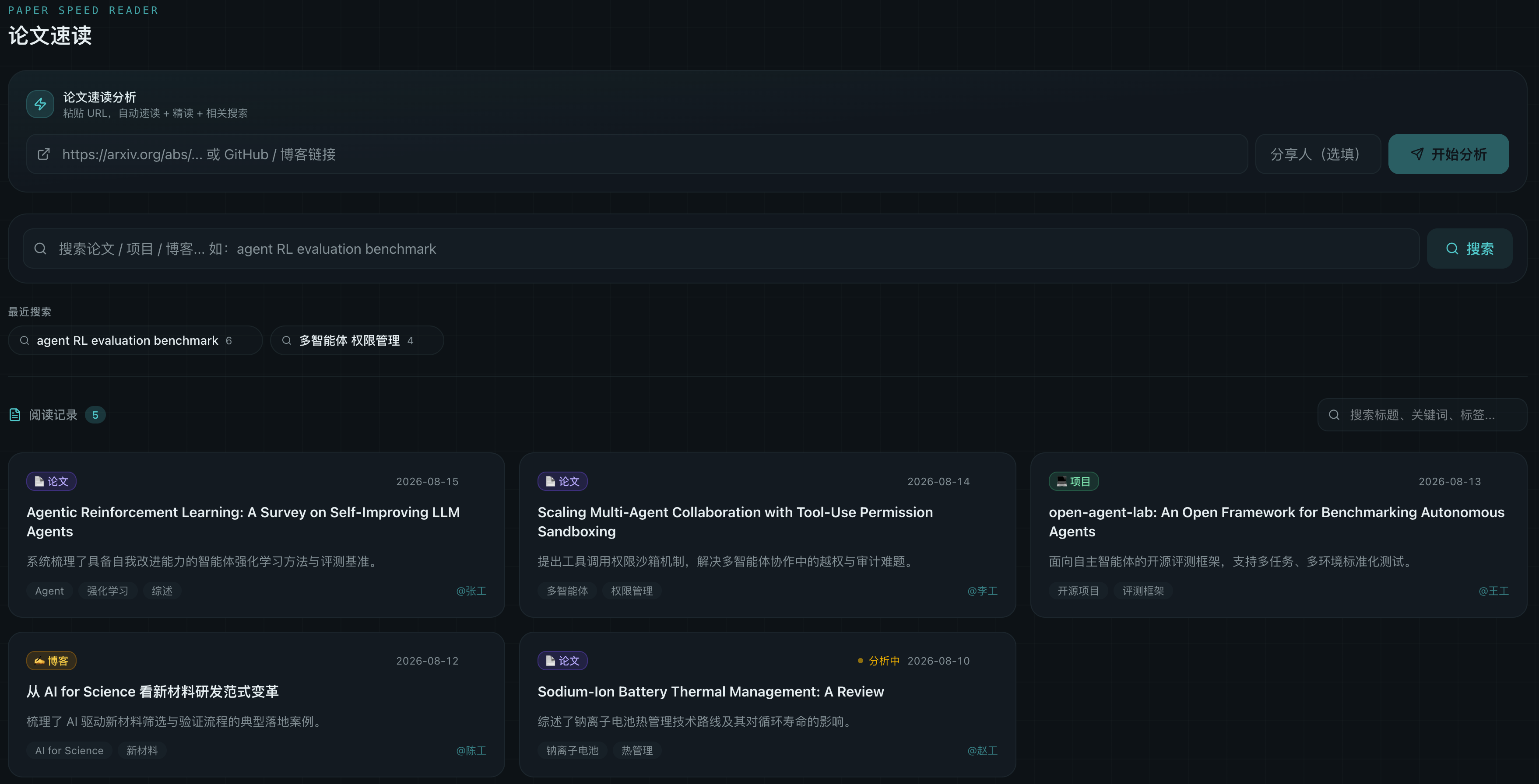Click the Agent tag
1539x784 pixels.
[49, 591]
